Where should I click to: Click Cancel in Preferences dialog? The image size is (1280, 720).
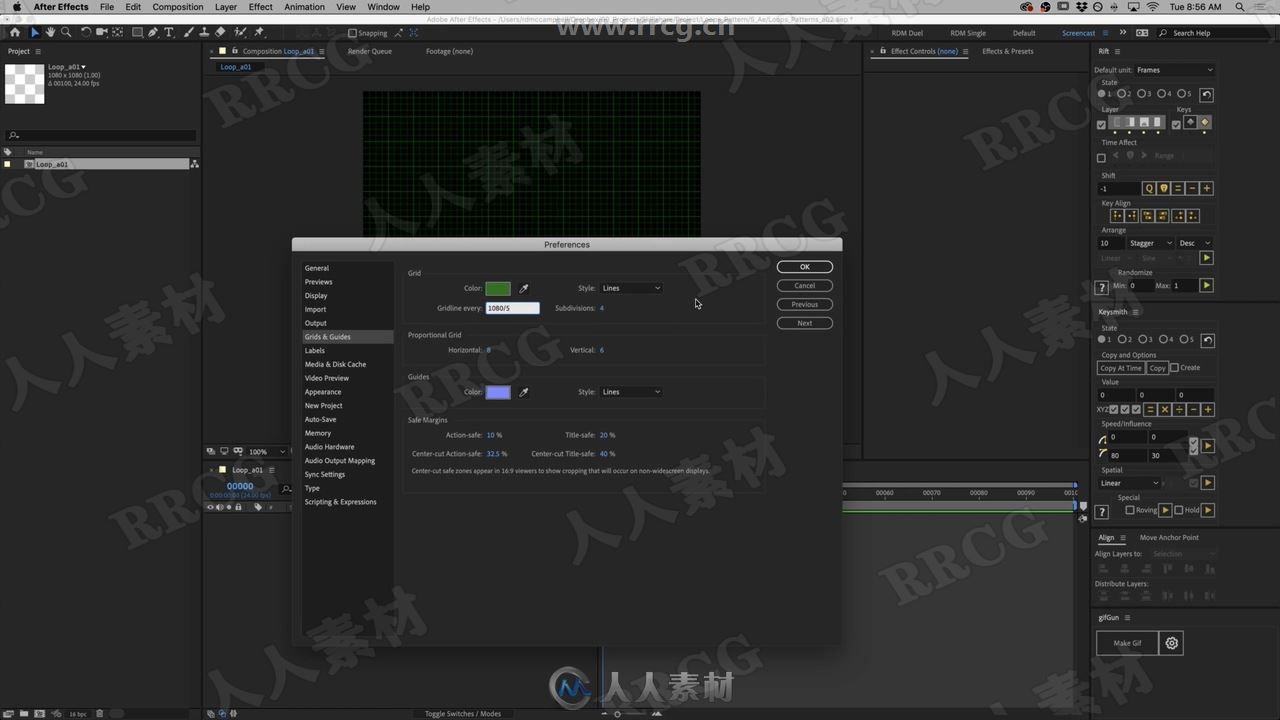point(805,286)
